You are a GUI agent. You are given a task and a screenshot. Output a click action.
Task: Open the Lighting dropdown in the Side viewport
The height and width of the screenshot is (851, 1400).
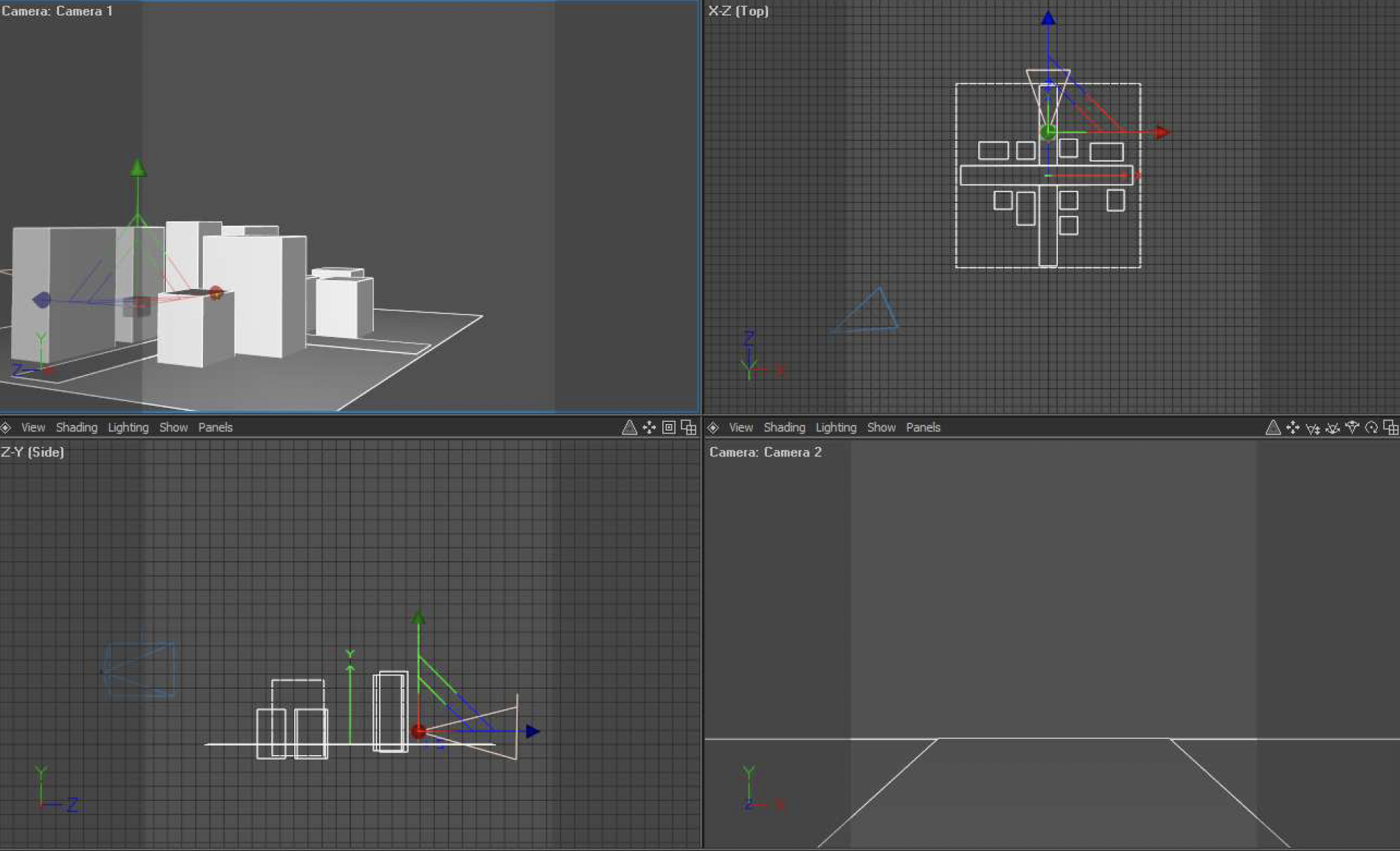coord(128,428)
